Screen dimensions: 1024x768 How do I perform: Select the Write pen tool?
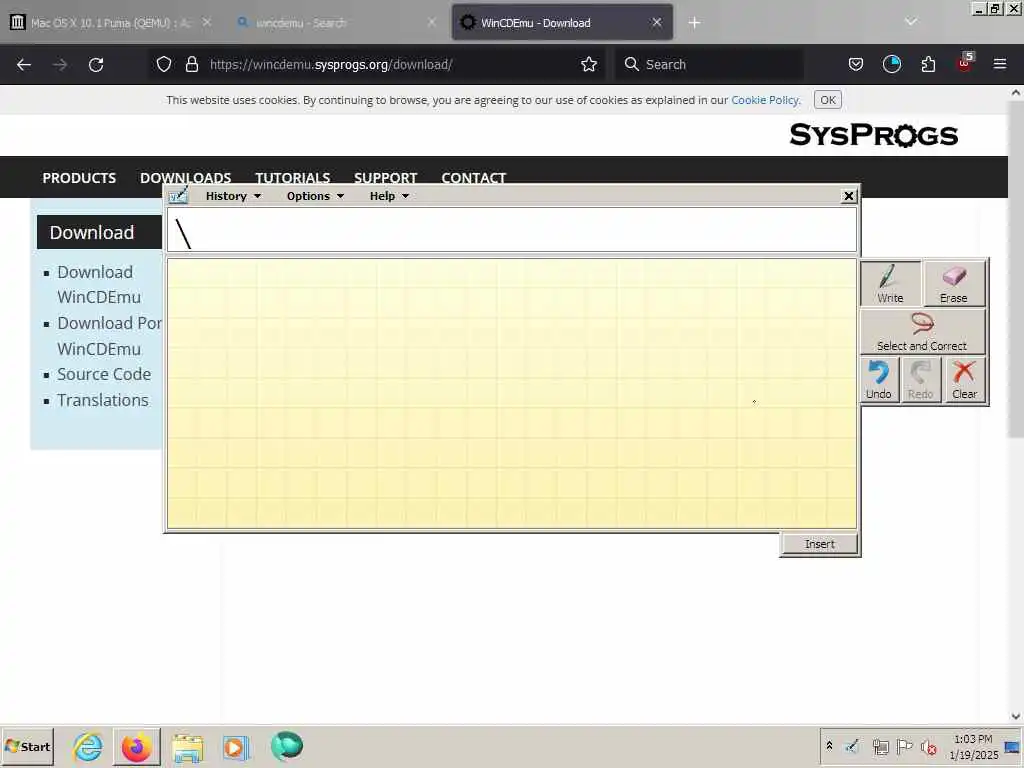[890, 283]
